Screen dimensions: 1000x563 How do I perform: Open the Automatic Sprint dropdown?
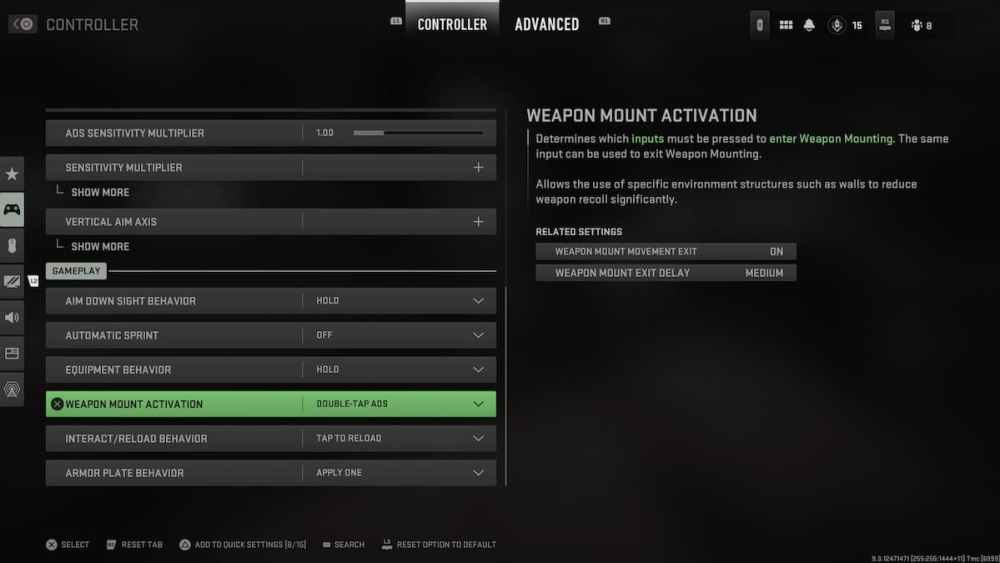coord(271,335)
